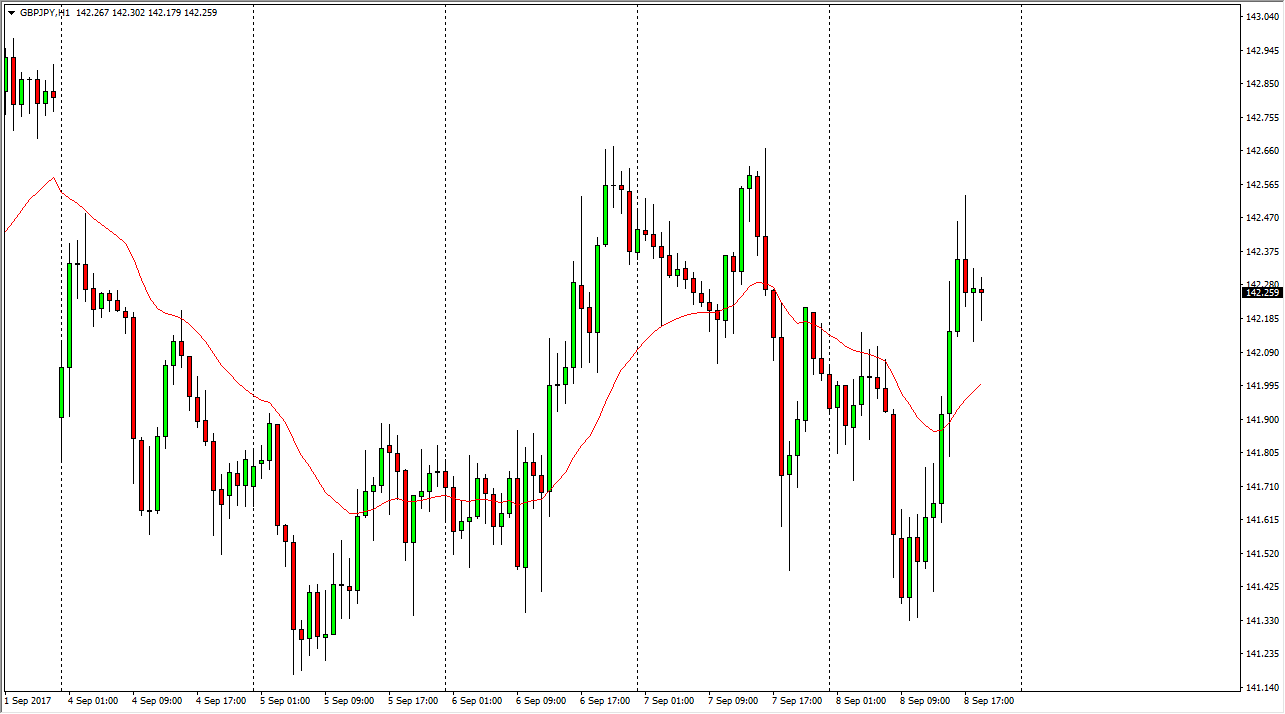Click the 143.040 price scale label
This screenshot has width=1285, height=714.
(1261, 17)
